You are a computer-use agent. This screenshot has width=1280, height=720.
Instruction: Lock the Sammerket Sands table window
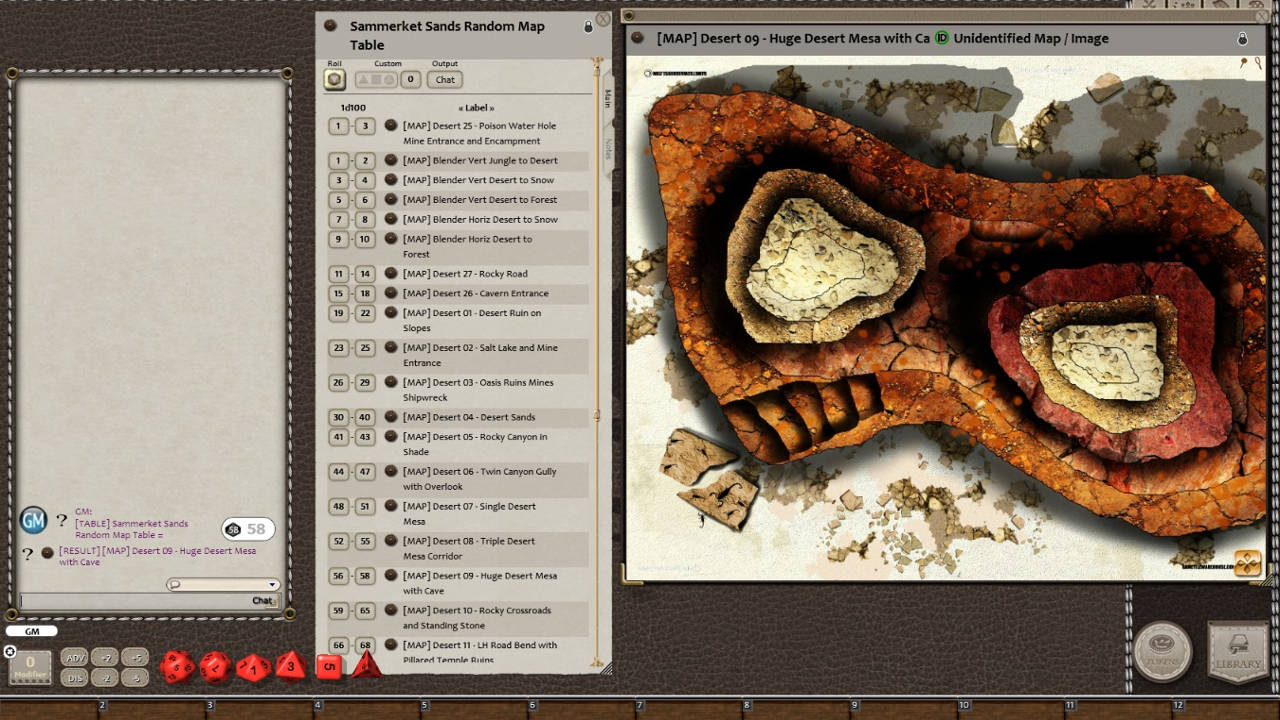coord(588,27)
